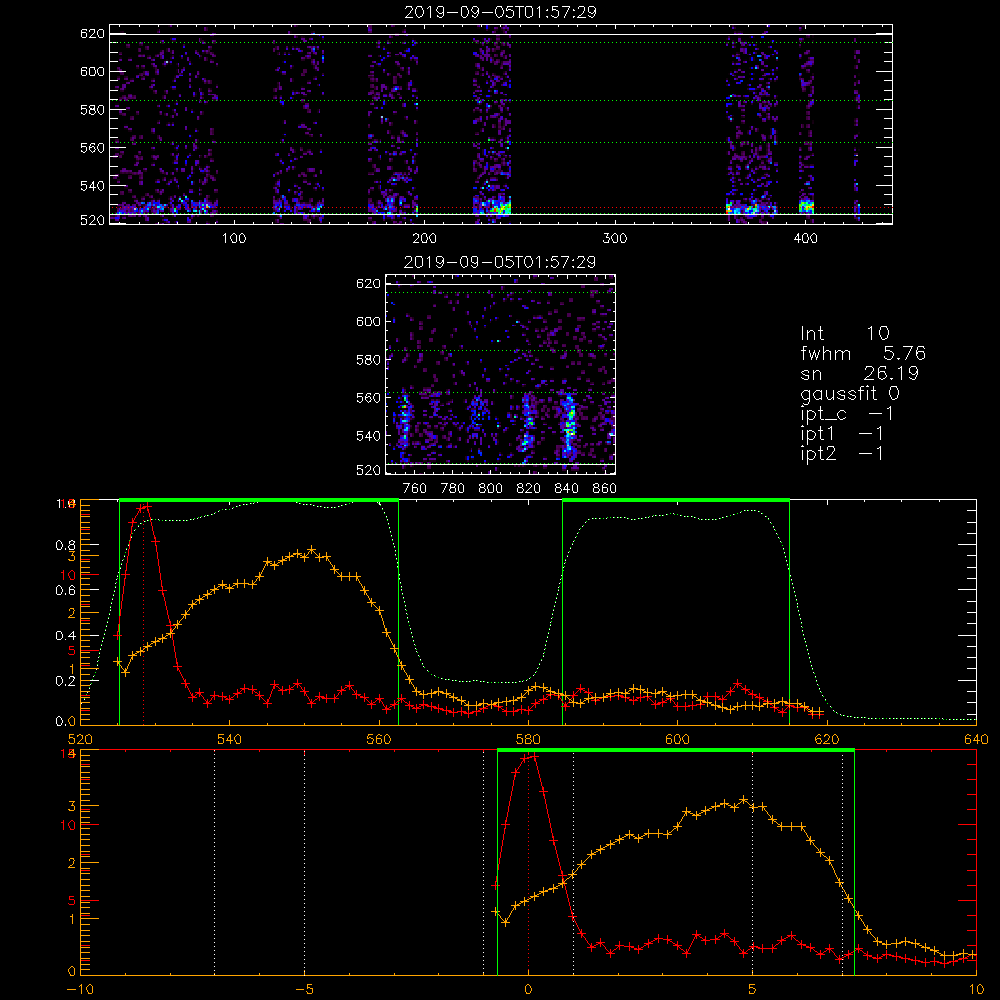Click x-axis label 860 on middle plot

tap(604, 489)
